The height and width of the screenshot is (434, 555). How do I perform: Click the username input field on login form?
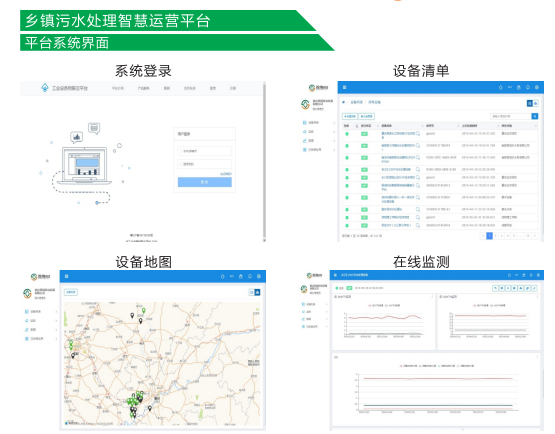coord(205,151)
